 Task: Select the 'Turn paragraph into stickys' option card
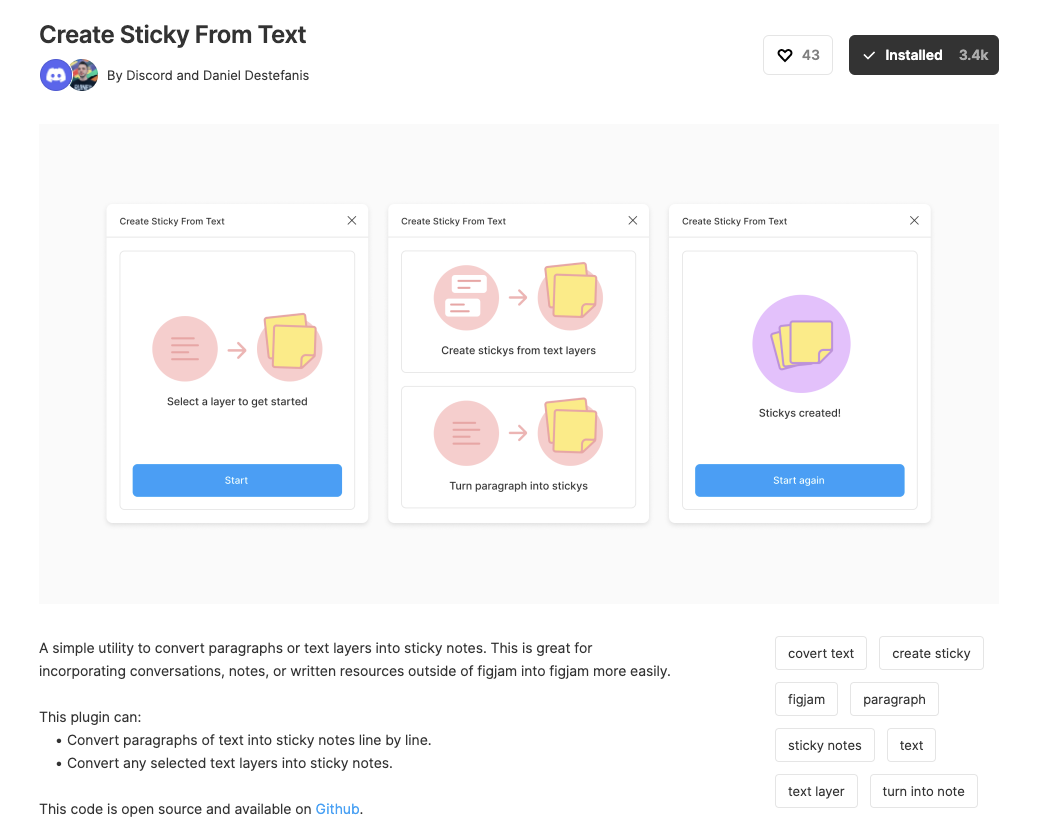pyautogui.click(x=518, y=446)
